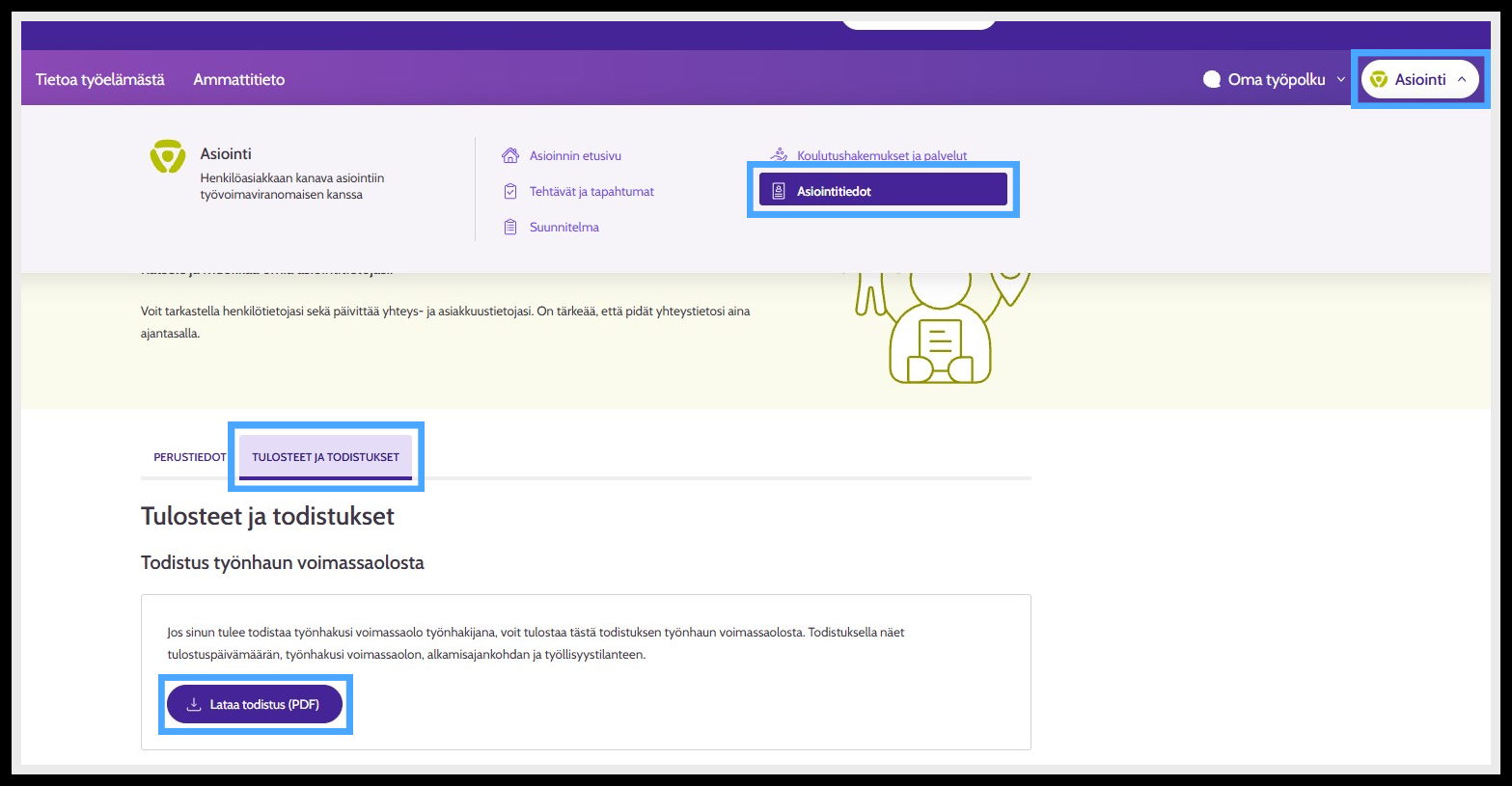The height and width of the screenshot is (786, 1512).
Task: Switch to the Perustiedot tab
Action: click(x=190, y=457)
